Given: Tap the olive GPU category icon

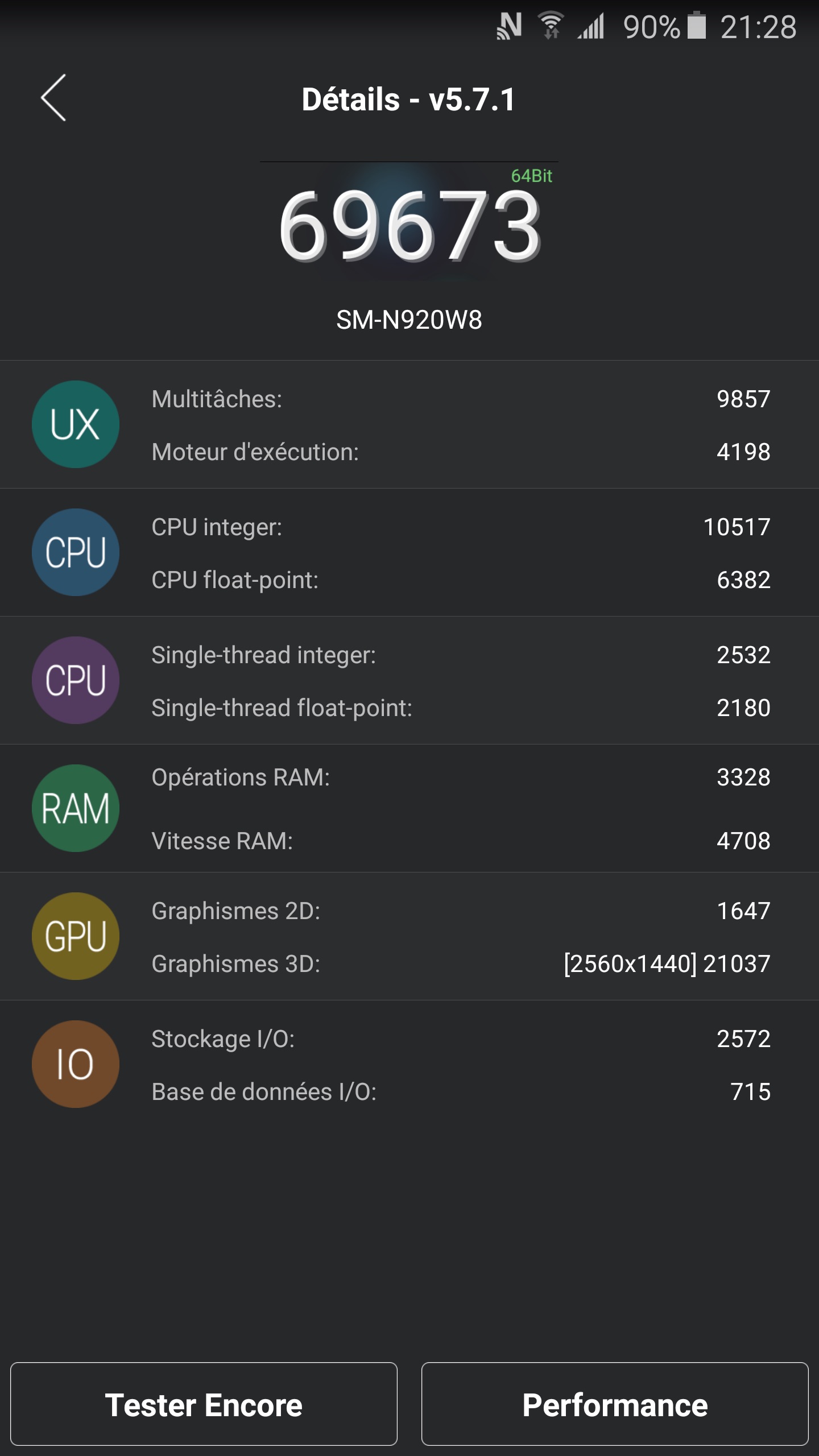Looking at the screenshot, I should pos(76,936).
